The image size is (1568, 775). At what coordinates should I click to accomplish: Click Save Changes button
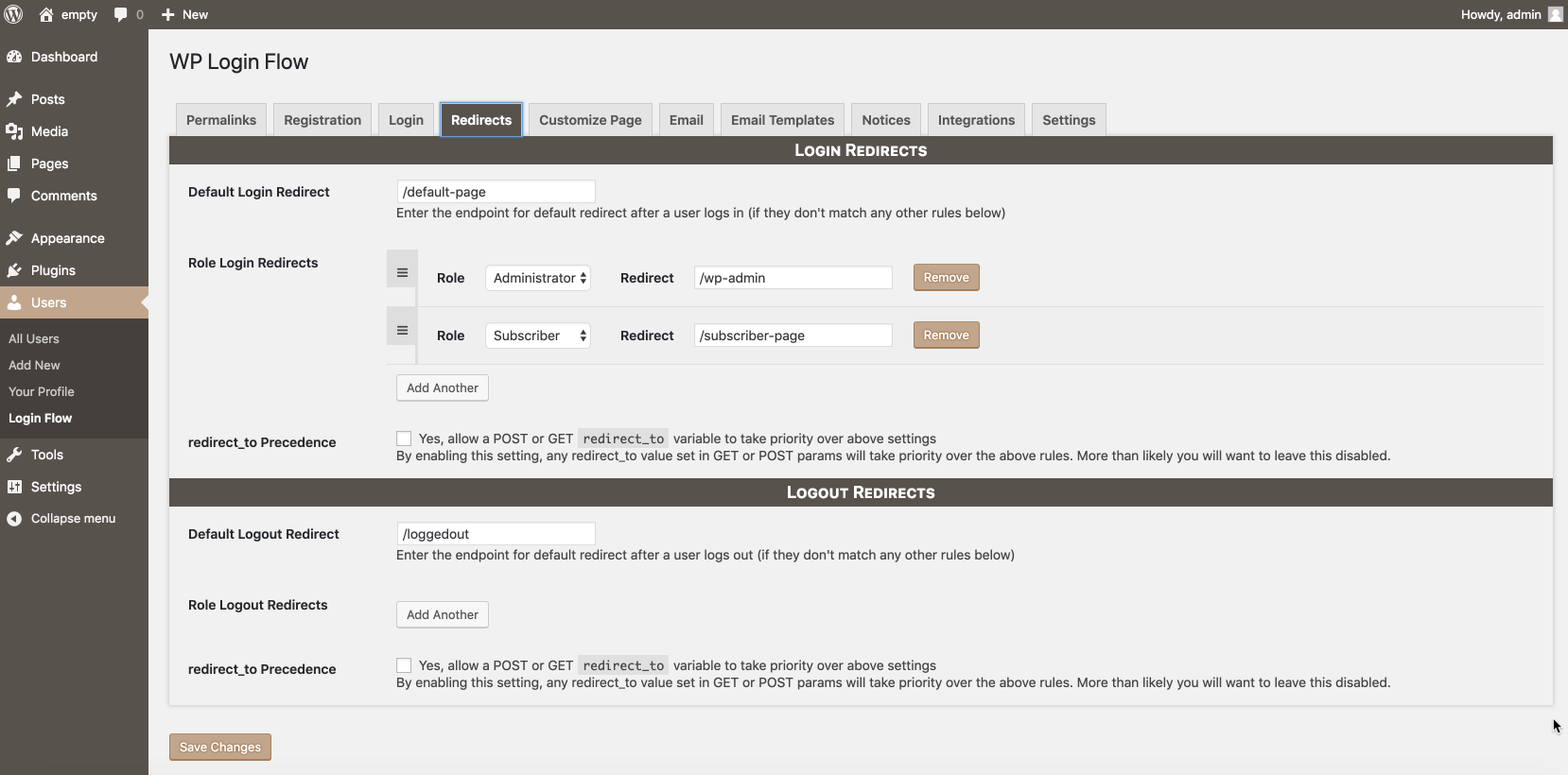(x=220, y=747)
